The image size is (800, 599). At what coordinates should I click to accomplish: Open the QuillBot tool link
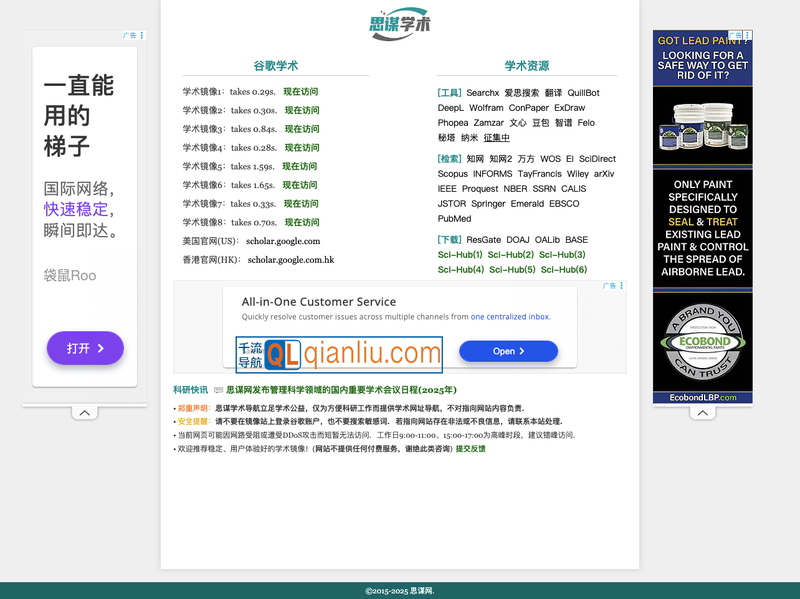point(583,93)
